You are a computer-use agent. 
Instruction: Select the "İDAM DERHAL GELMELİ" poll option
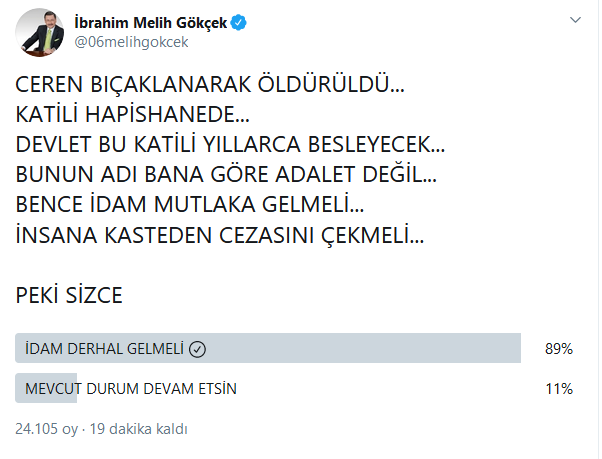coord(100,349)
